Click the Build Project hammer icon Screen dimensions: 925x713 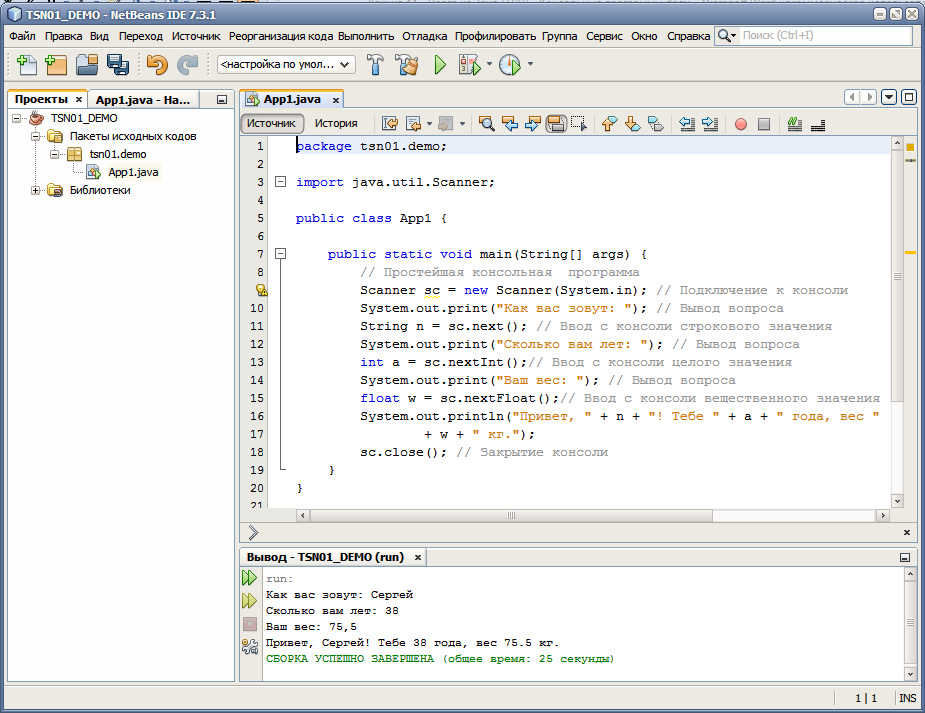(x=375, y=65)
